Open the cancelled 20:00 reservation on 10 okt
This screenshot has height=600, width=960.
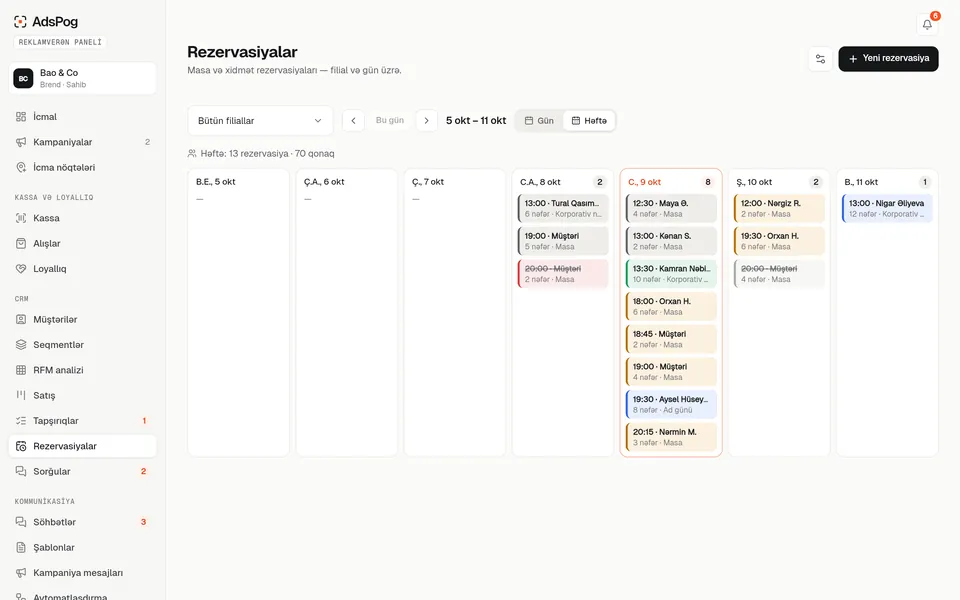click(x=779, y=274)
